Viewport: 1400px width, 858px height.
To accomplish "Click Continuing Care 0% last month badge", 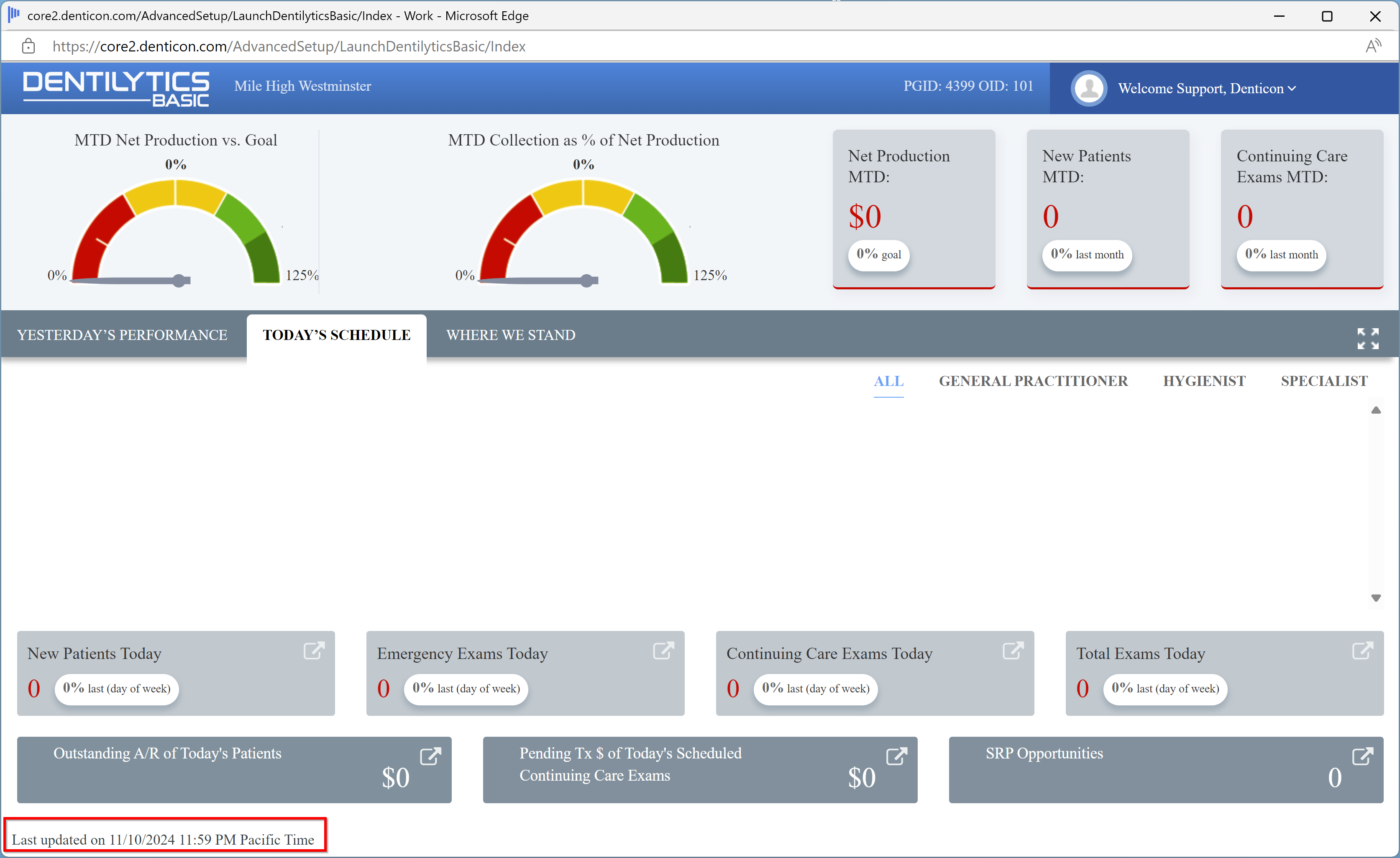I will [x=1281, y=255].
